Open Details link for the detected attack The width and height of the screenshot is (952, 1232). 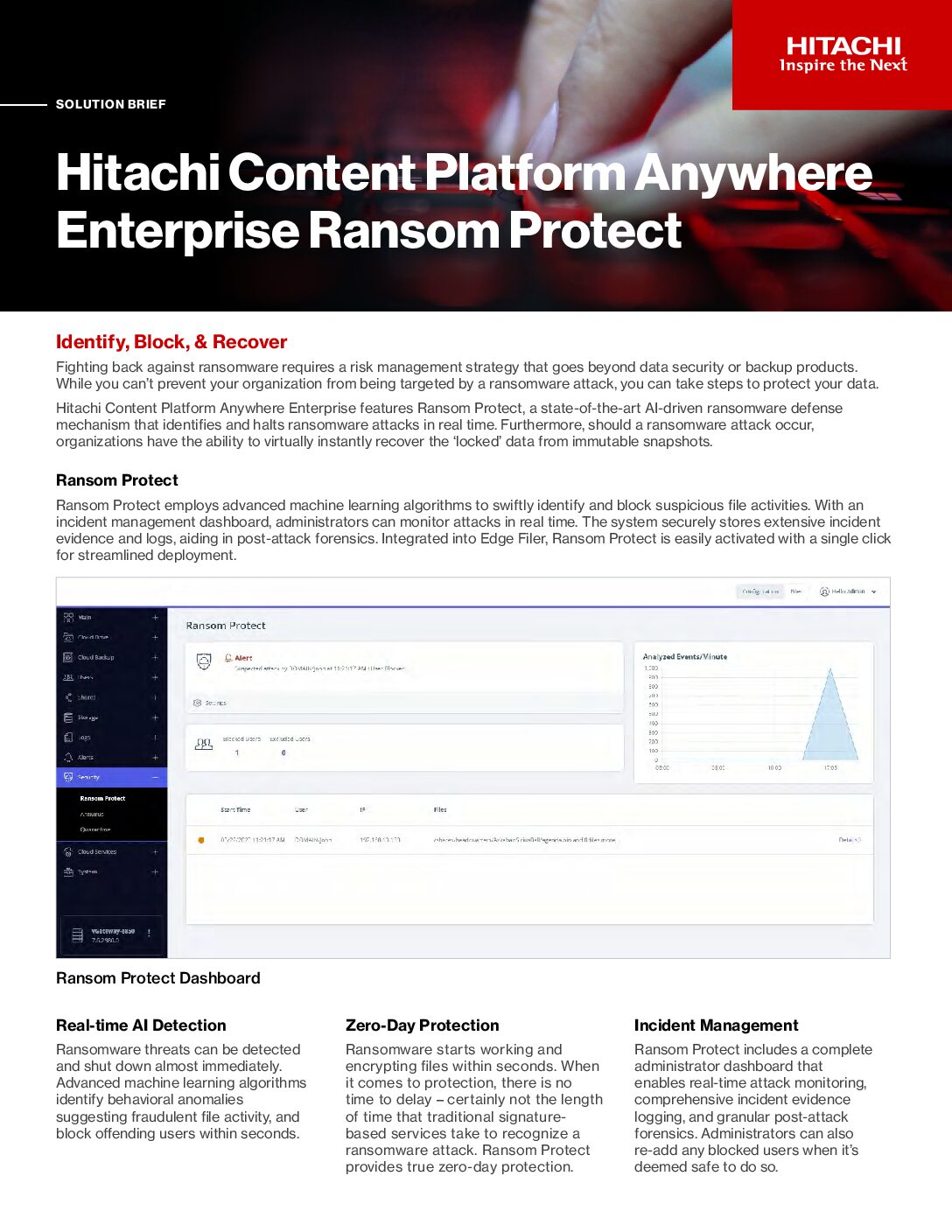[849, 840]
